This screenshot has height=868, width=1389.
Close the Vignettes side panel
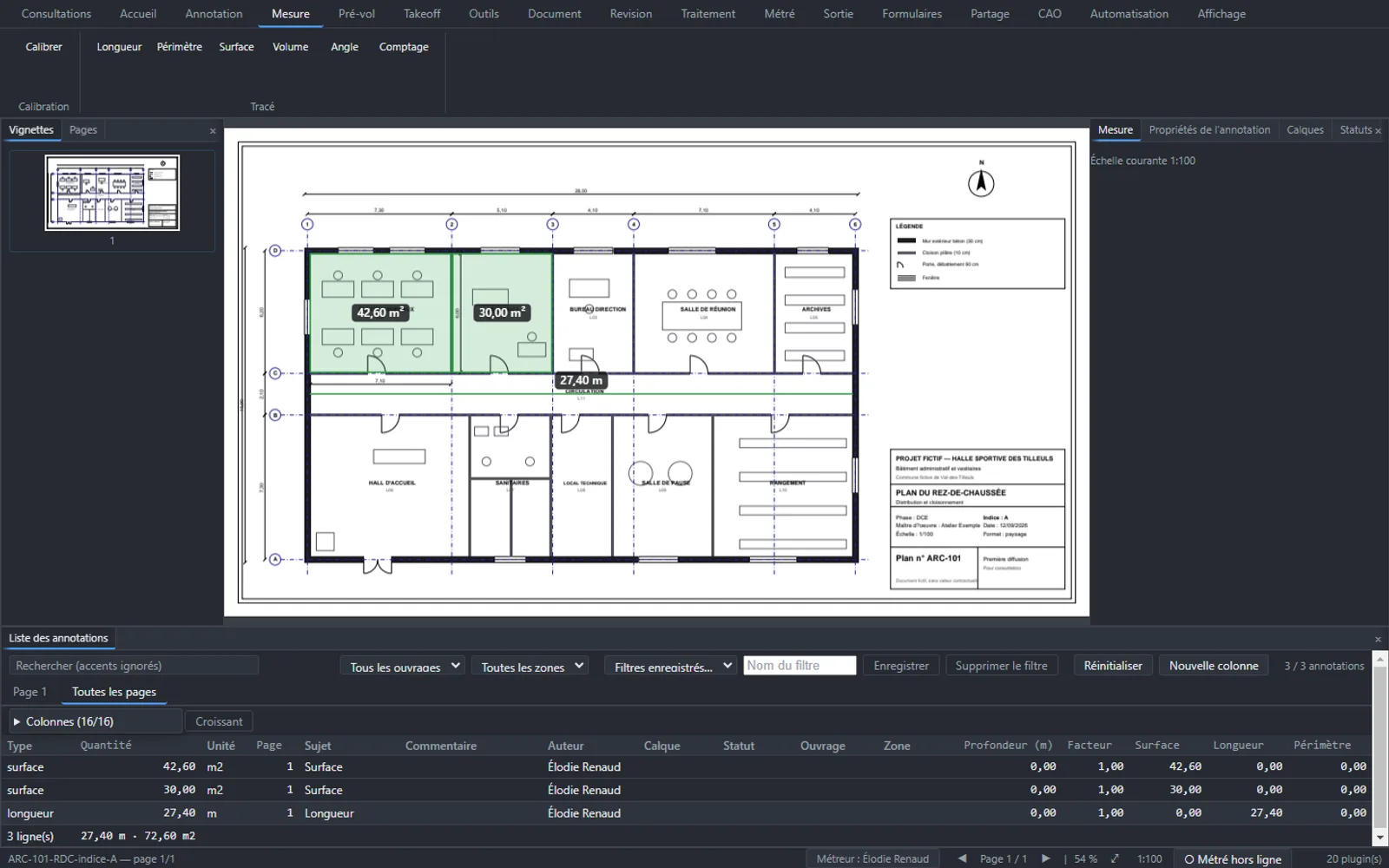coord(213,131)
